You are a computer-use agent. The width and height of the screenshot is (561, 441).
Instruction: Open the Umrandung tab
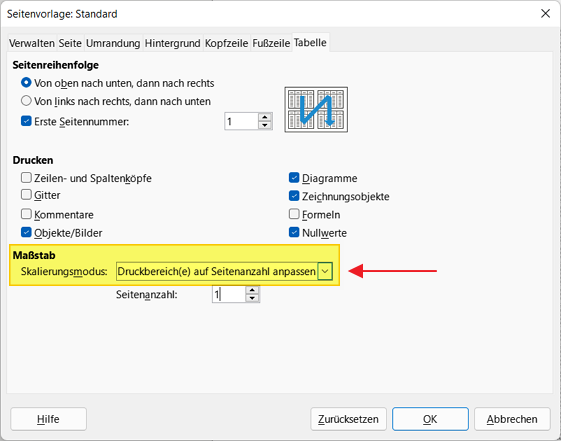click(x=113, y=43)
